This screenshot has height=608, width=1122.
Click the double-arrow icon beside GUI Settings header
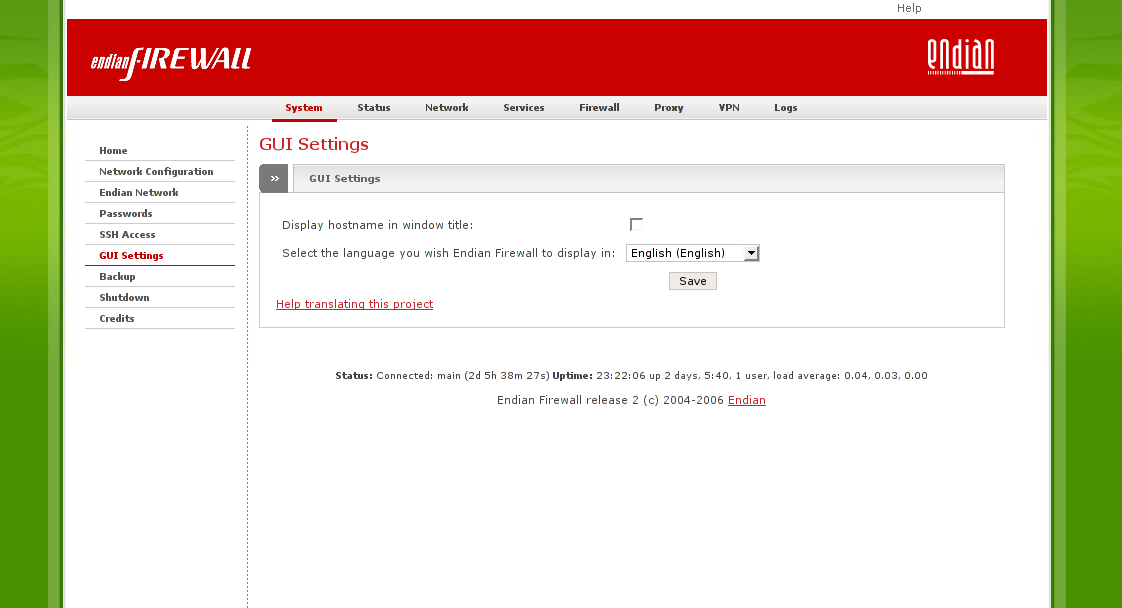(274, 179)
